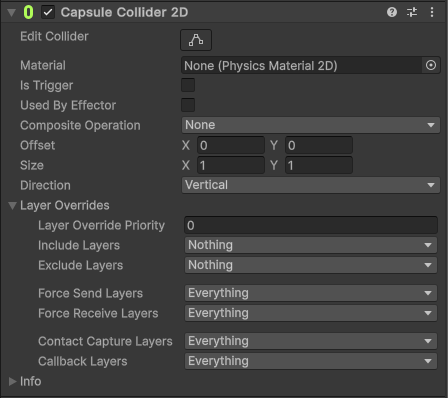Open the Exclude Layers dropdown

[x=311, y=265]
